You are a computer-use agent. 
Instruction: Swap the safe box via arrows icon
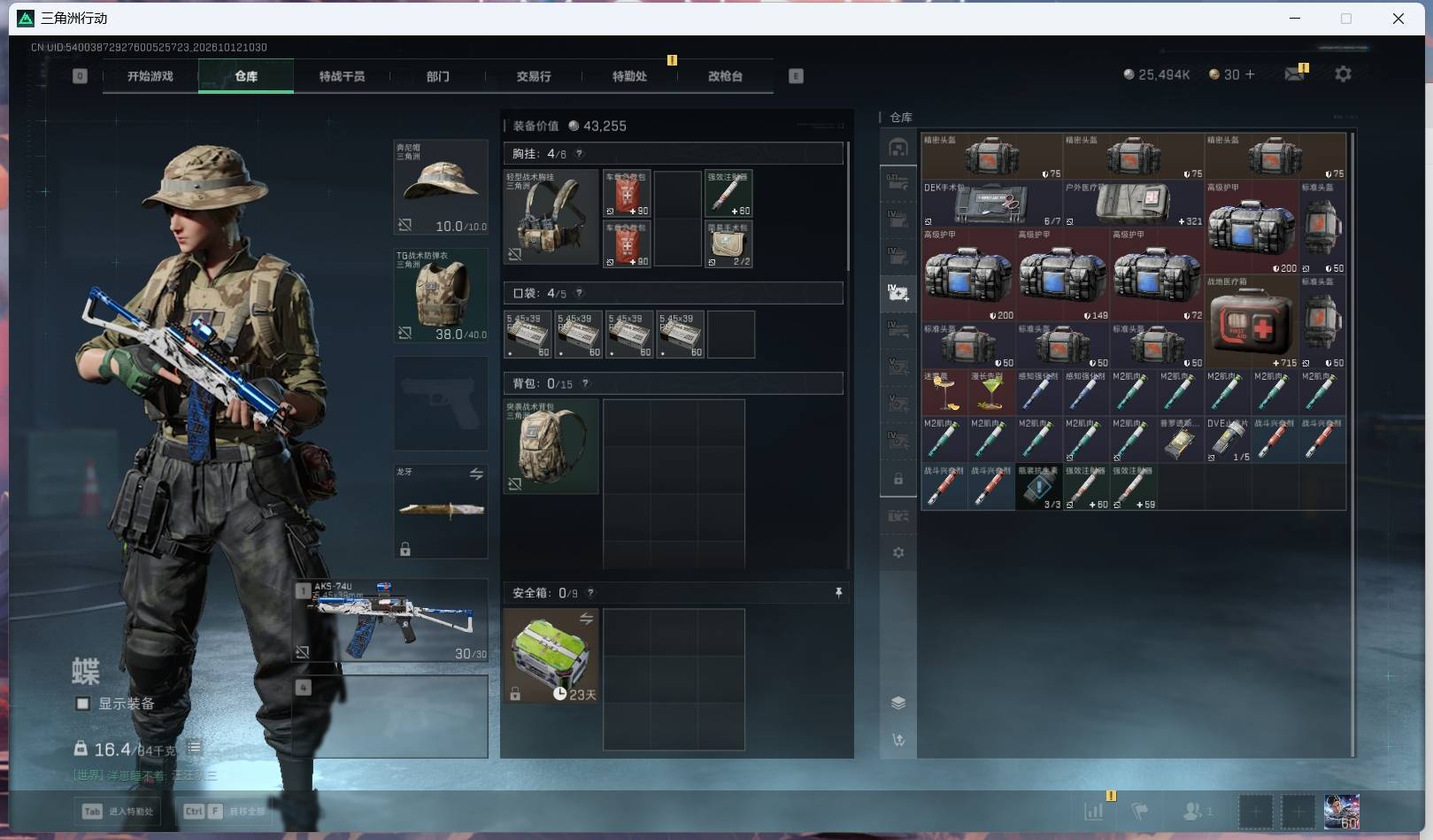coord(586,619)
